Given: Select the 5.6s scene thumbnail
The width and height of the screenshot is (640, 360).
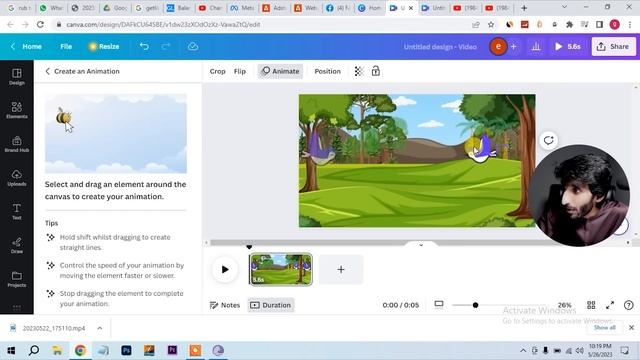Looking at the screenshot, I should coord(281,269).
